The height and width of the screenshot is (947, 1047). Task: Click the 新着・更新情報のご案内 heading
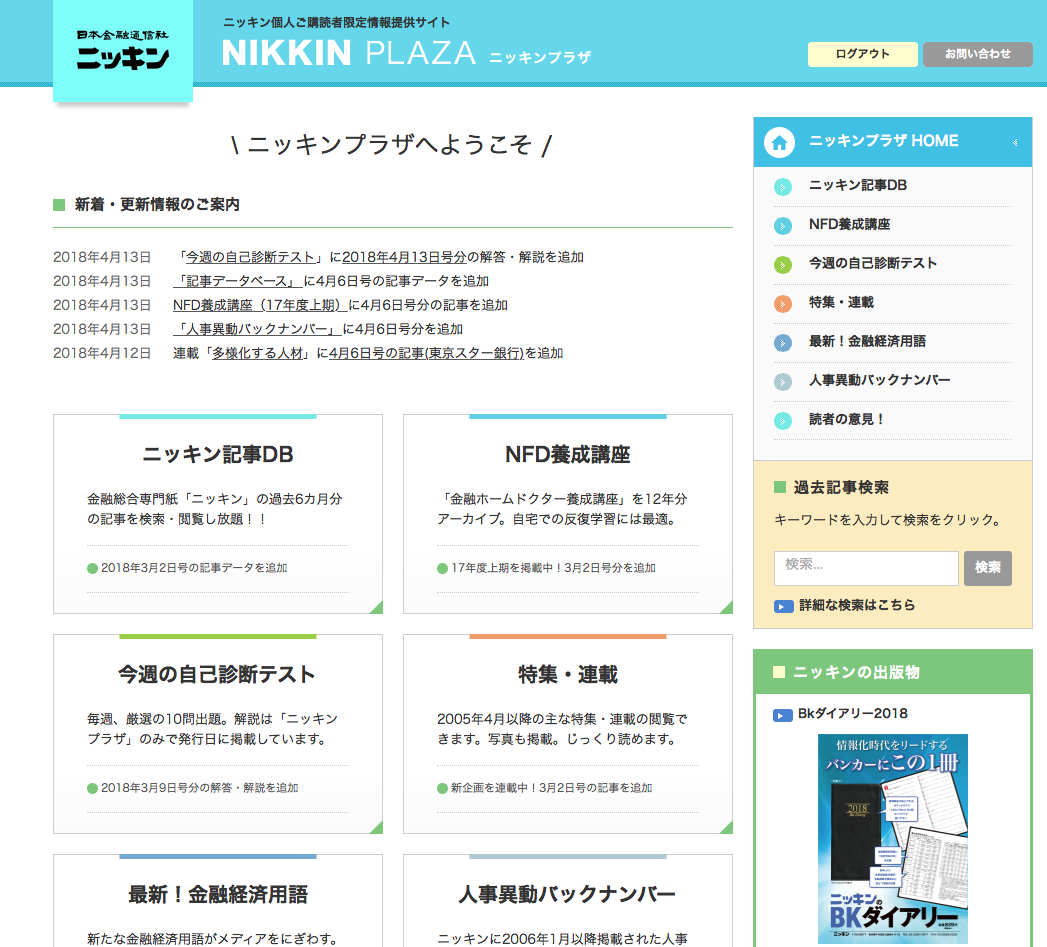point(157,204)
